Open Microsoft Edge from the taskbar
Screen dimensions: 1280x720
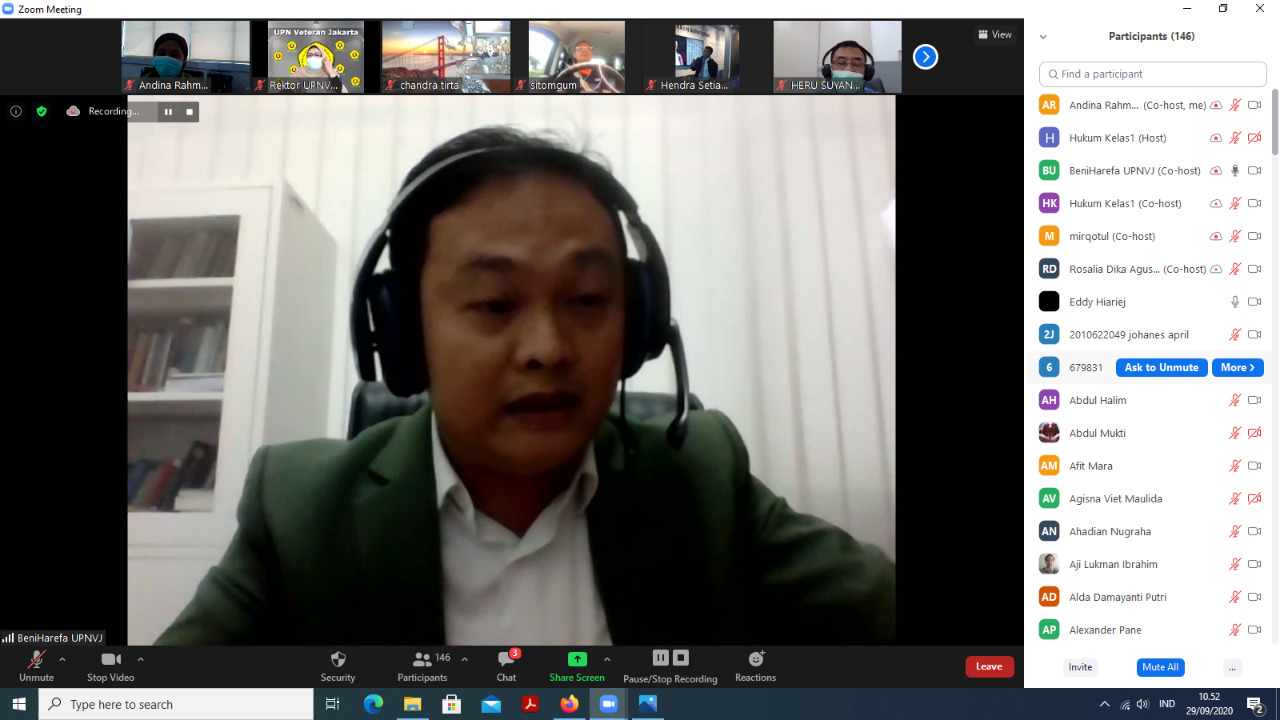pos(373,704)
